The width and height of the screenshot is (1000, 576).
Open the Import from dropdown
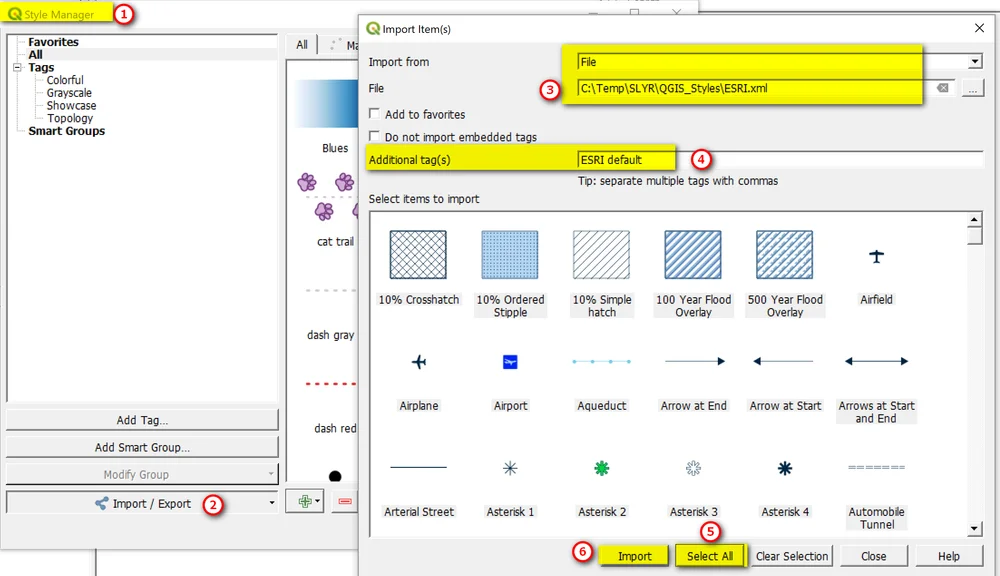pos(975,62)
